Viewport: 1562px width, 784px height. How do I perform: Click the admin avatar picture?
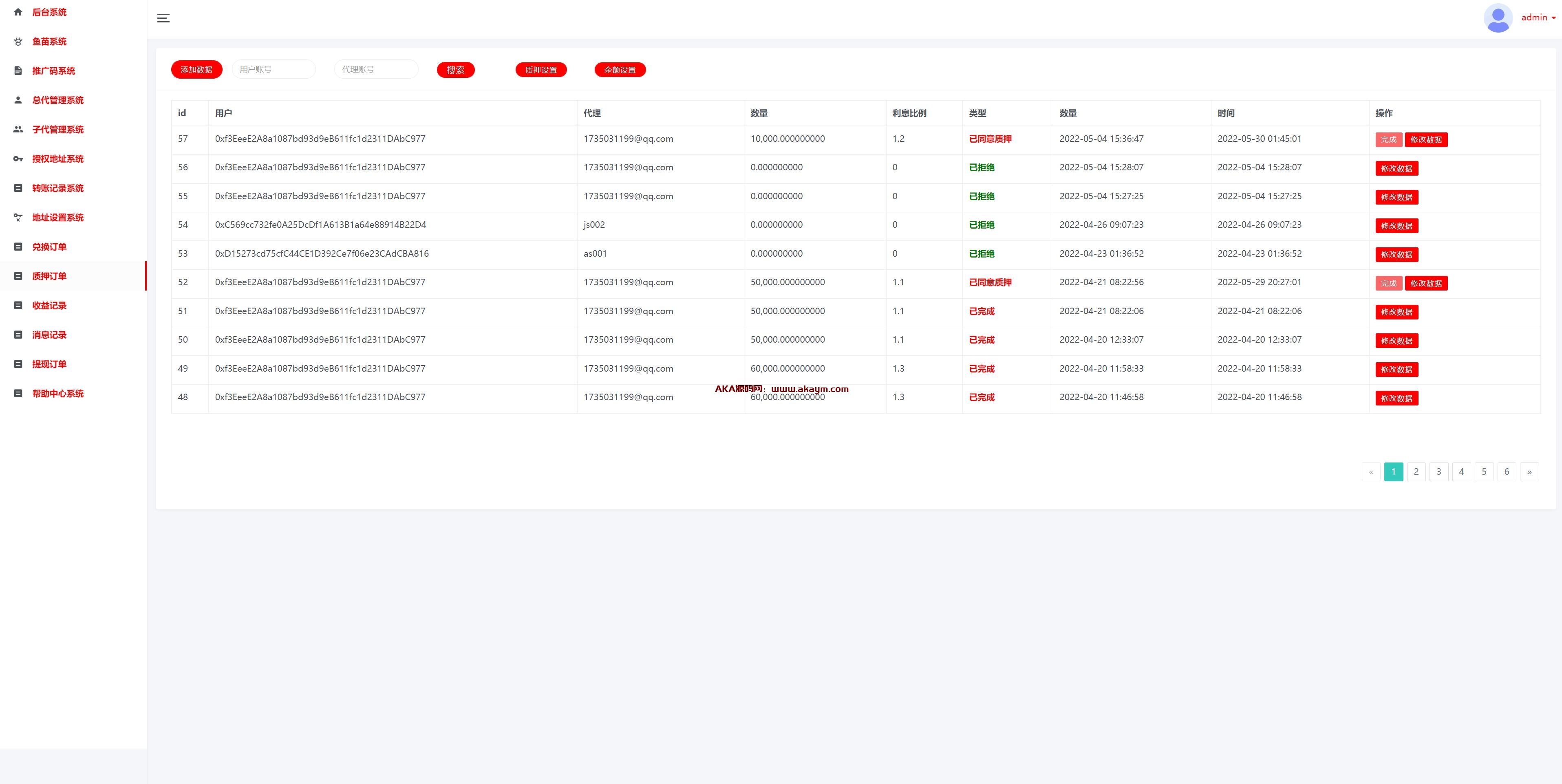click(1497, 18)
